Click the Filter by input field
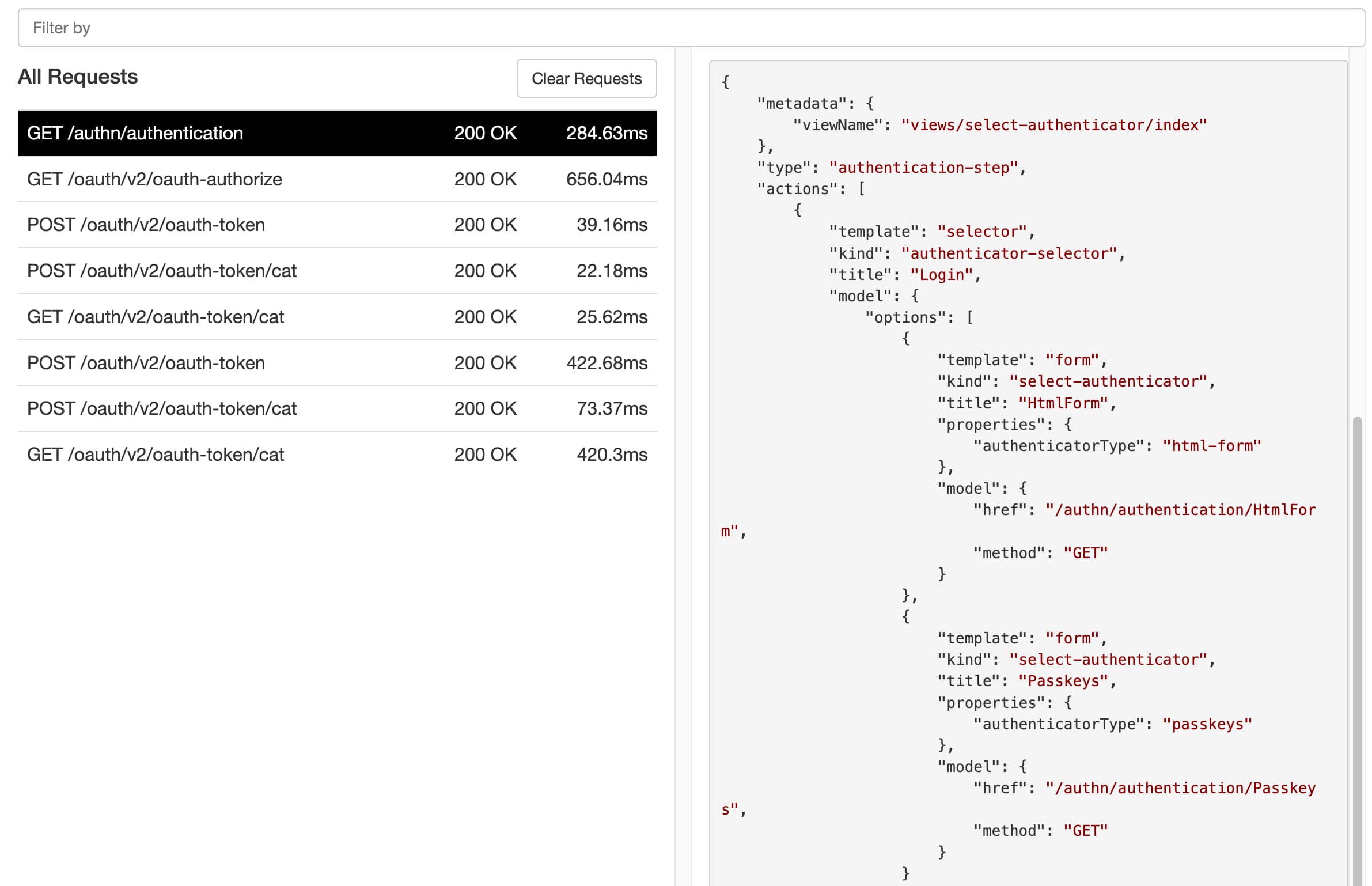The height and width of the screenshot is (886, 1372). (691, 28)
